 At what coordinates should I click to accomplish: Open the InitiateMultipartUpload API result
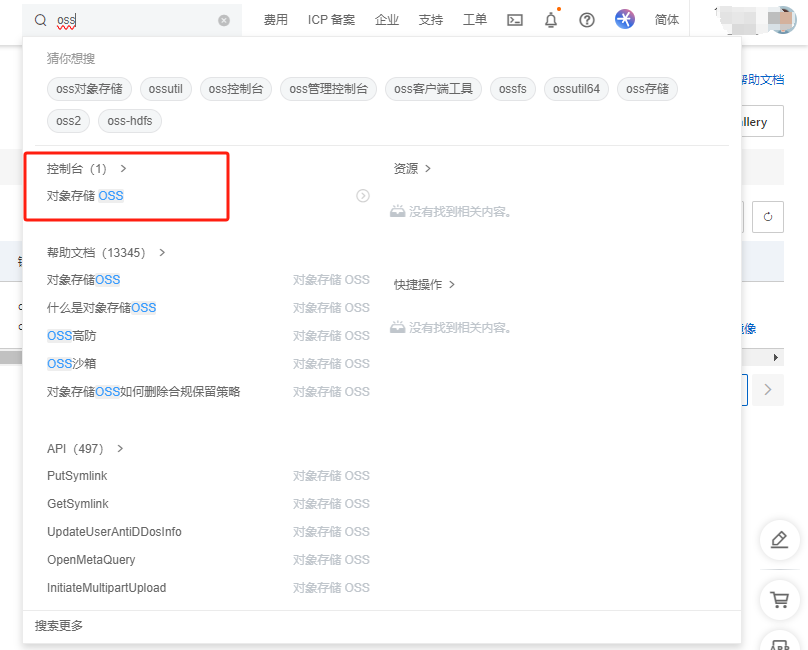pos(107,588)
